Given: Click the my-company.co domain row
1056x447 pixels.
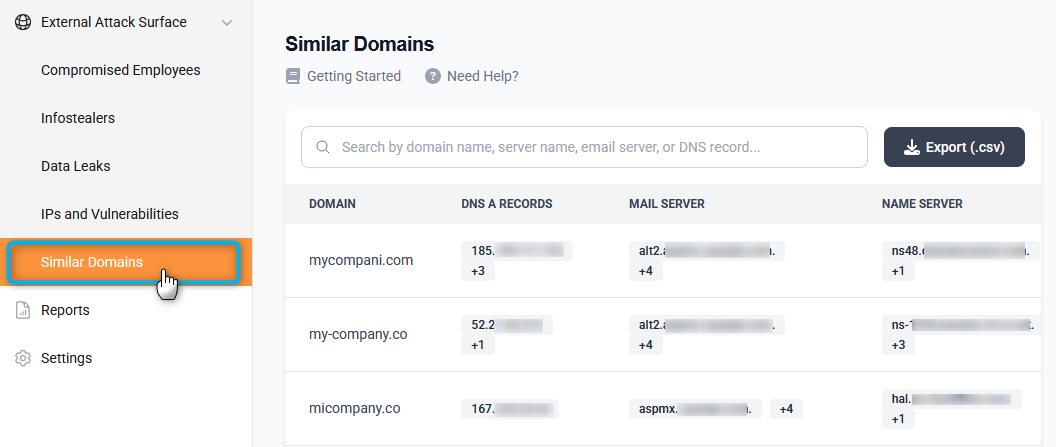Looking at the screenshot, I should [358, 334].
